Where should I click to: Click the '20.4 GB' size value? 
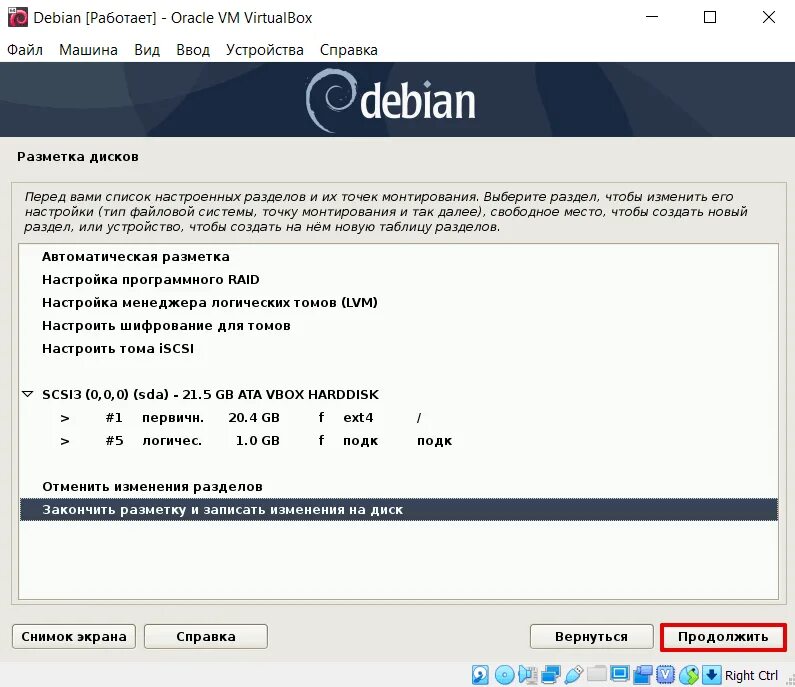[x=254, y=418]
